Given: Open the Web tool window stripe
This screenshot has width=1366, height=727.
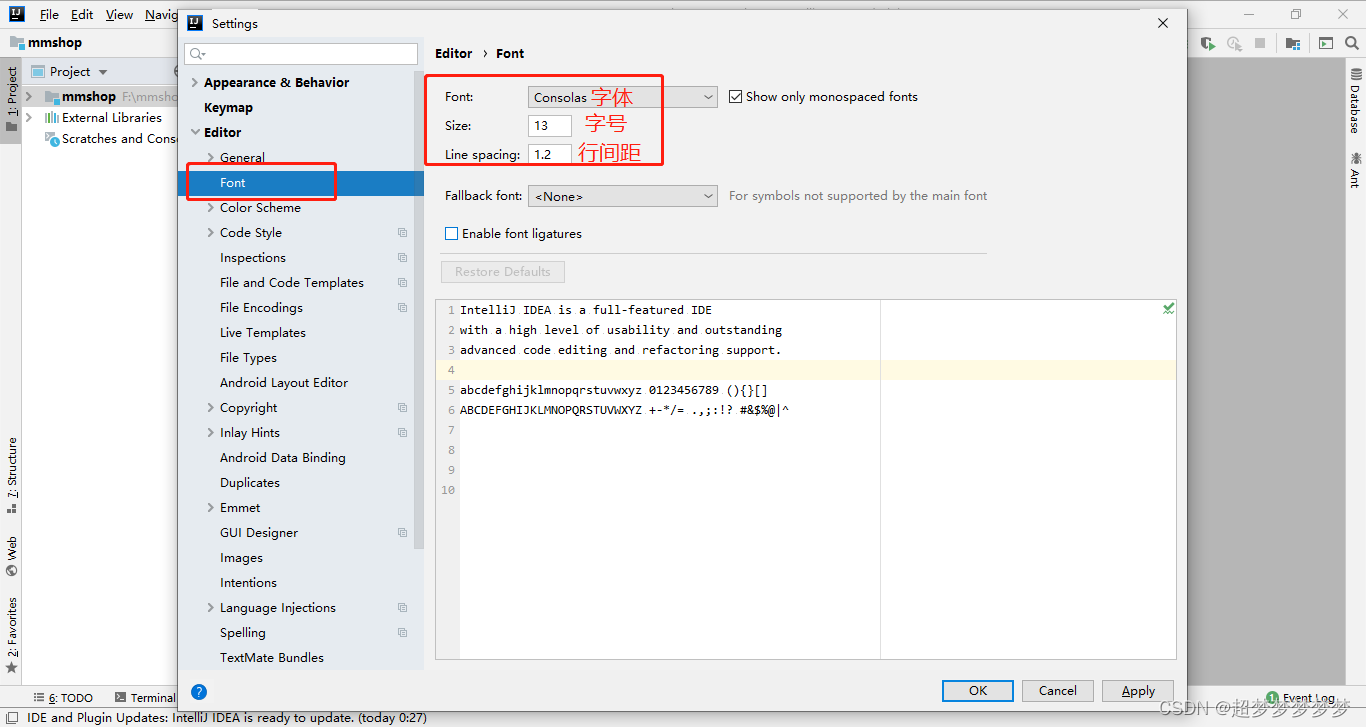Looking at the screenshot, I should [11, 557].
